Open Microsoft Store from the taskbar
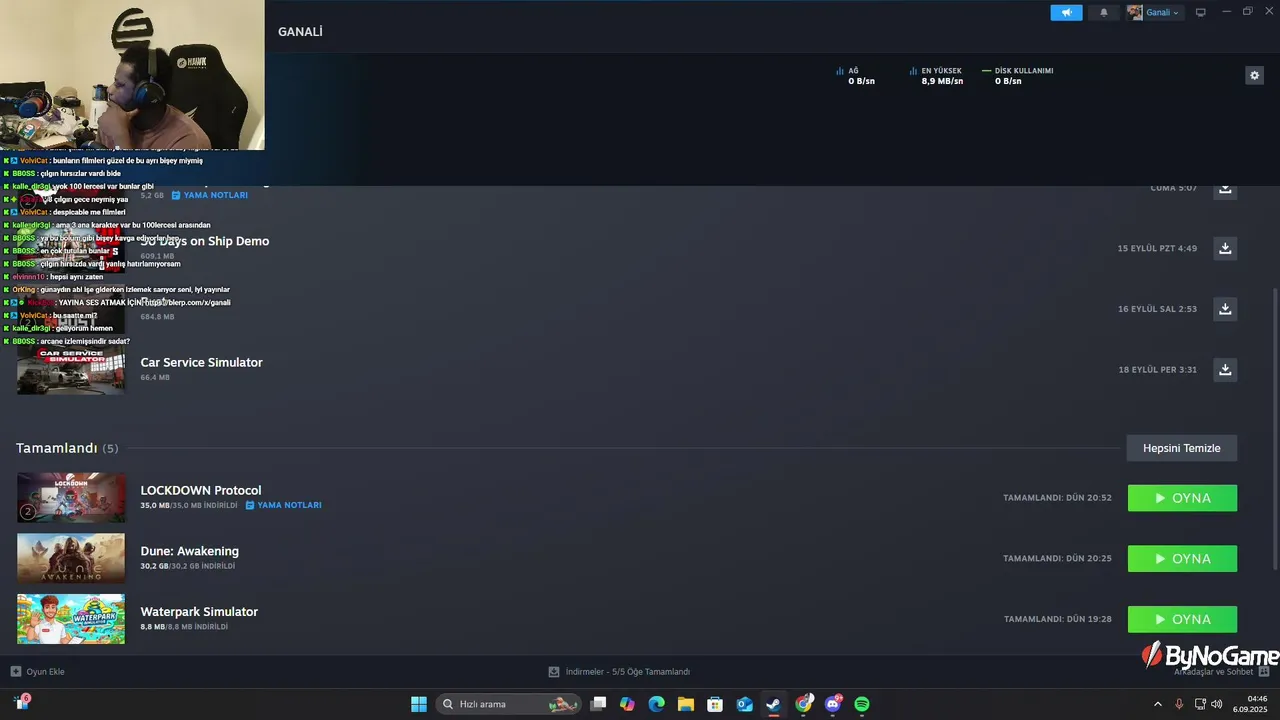The image size is (1280, 720). (715, 704)
